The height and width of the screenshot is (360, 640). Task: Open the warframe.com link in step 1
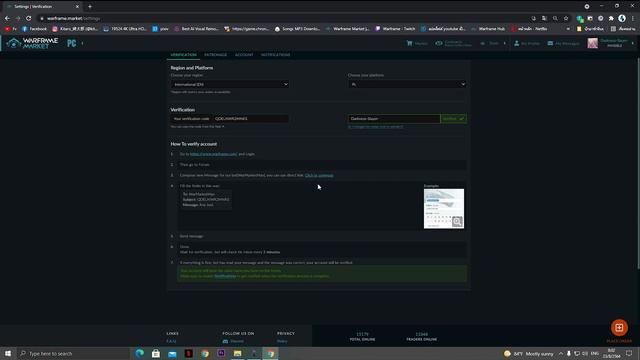[x=213, y=154]
